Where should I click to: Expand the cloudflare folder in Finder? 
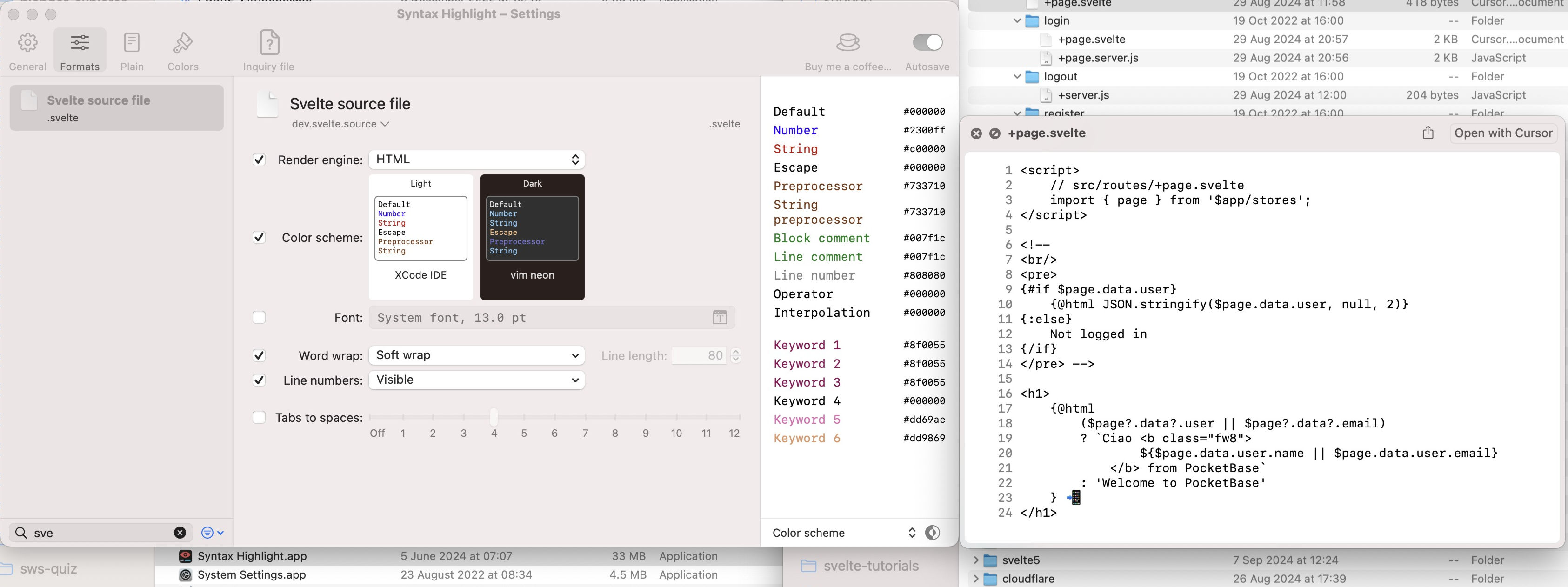tap(976, 579)
